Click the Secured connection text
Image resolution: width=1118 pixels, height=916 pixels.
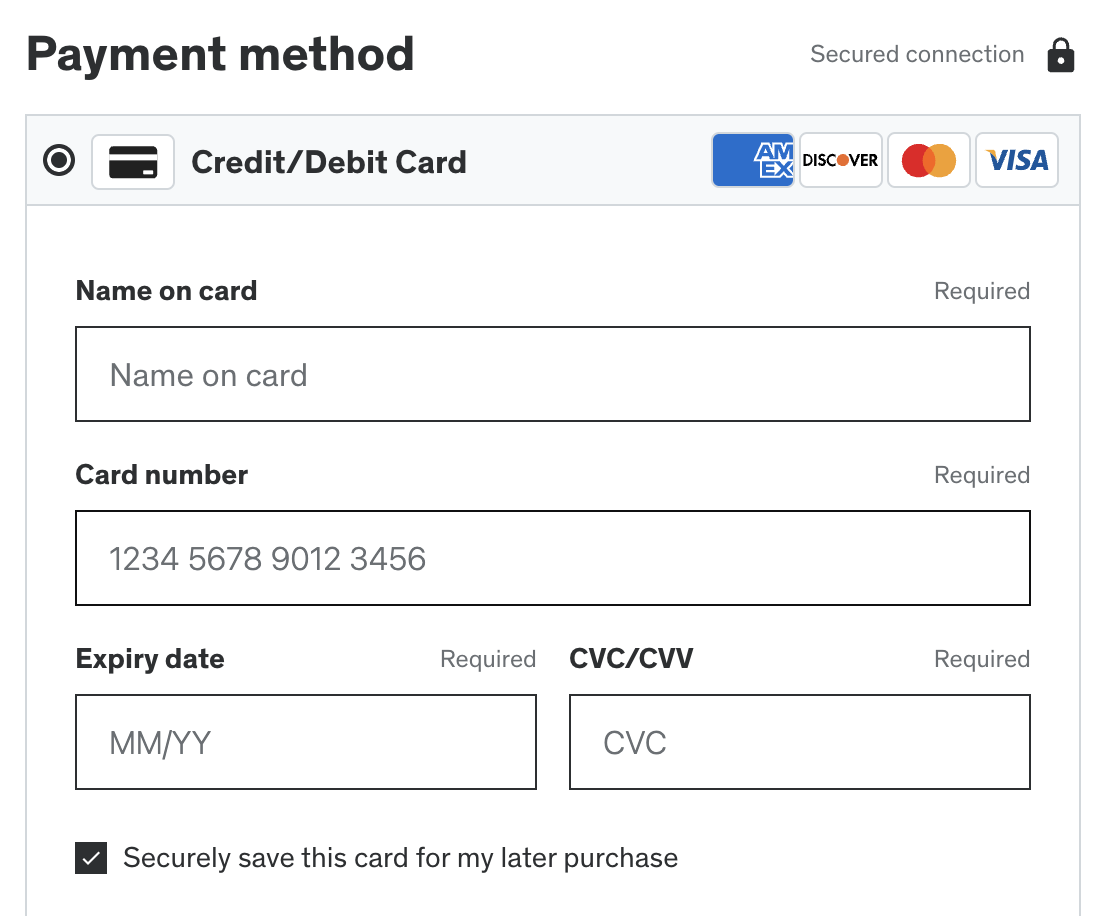pyautogui.click(x=916, y=55)
